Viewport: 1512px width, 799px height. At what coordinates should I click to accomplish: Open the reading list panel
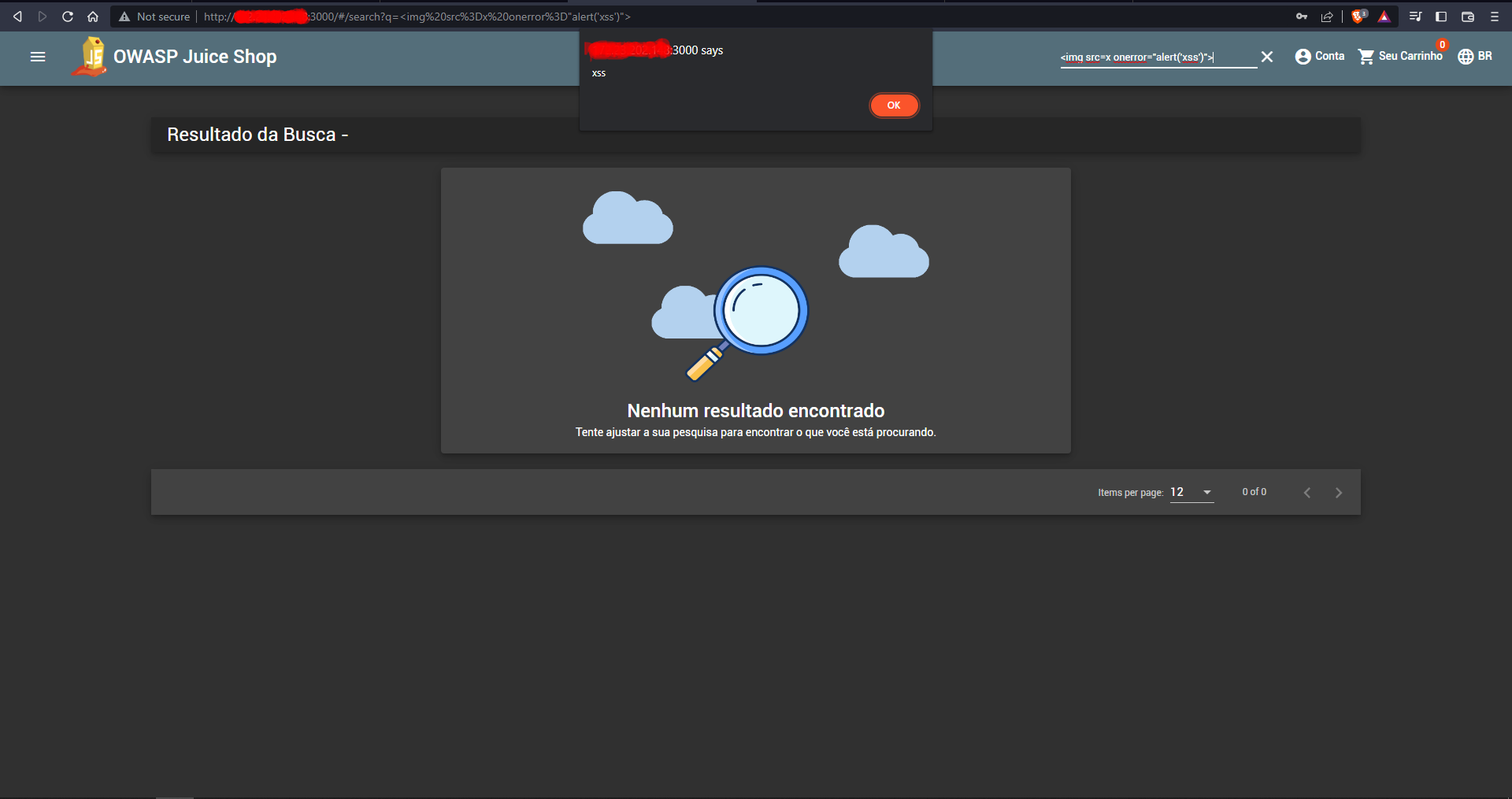coord(1415,16)
